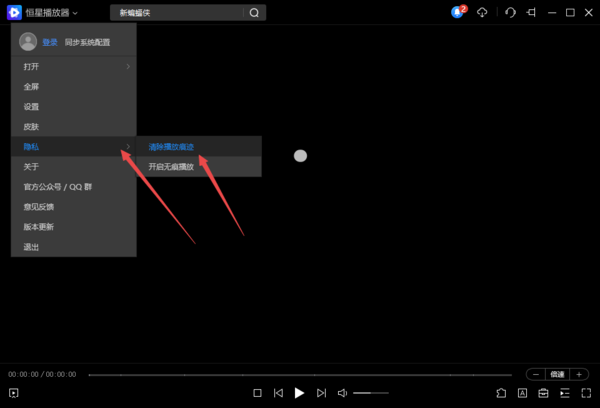Minimize the player window
600x408 pixels.
[552, 13]
